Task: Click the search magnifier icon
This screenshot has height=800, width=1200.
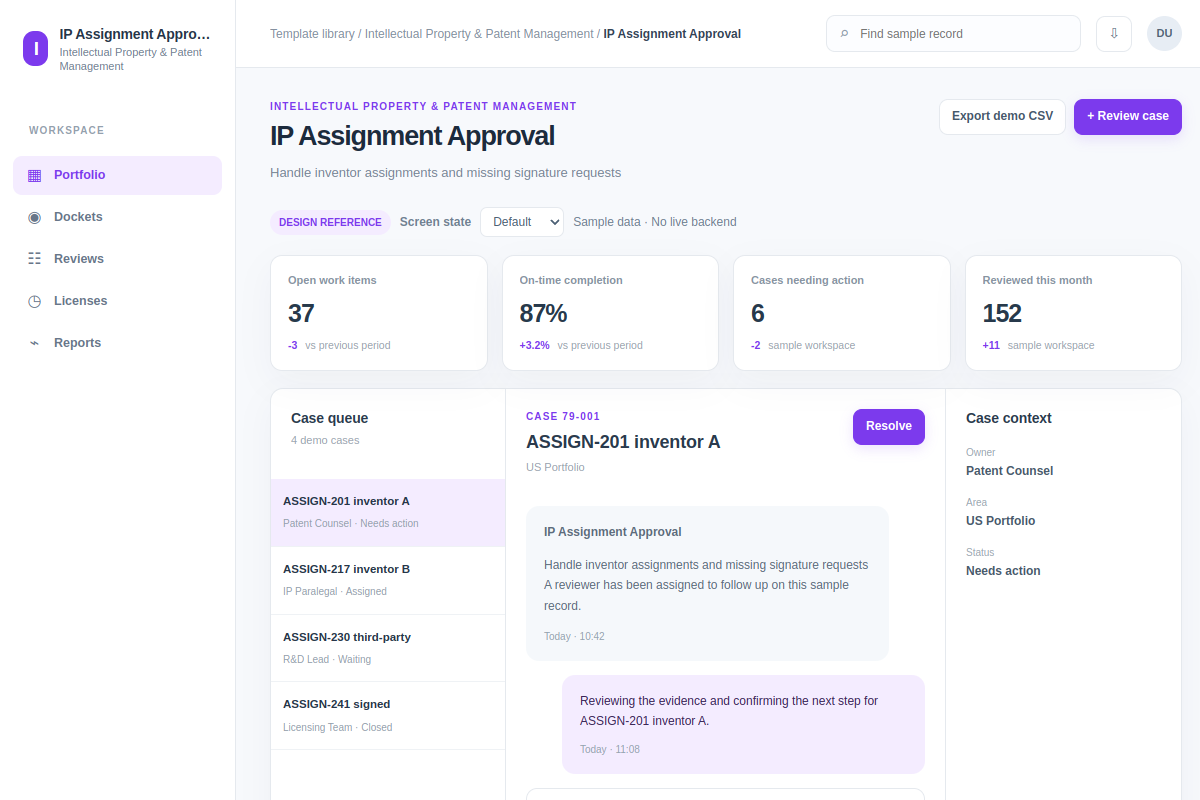Action: [x=845, y=34]
